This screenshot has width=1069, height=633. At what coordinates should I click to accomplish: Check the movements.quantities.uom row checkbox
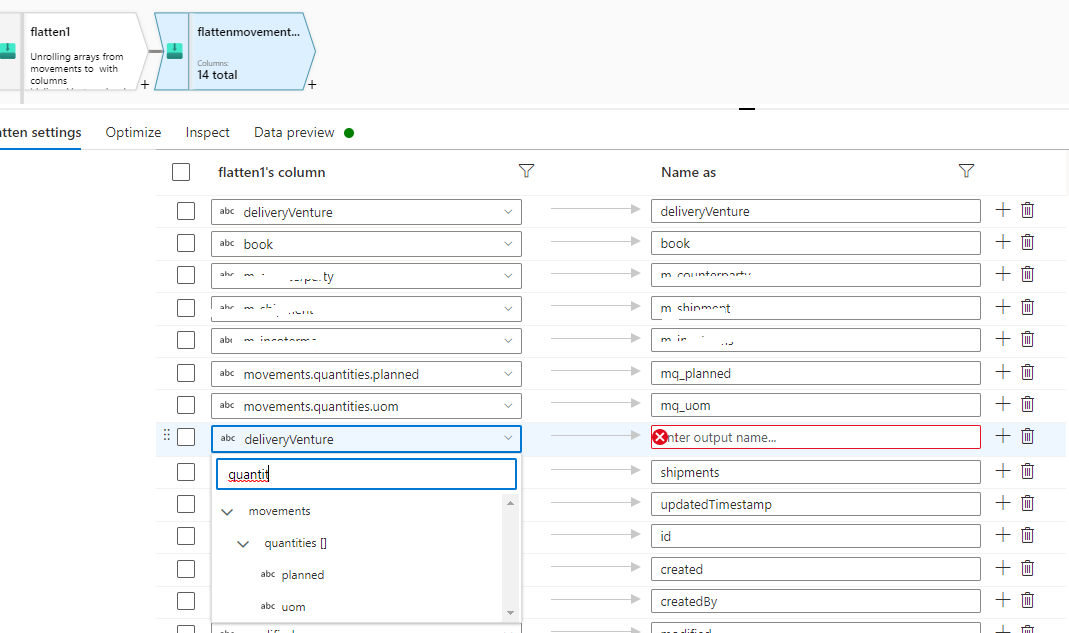pyautogui.click(x=185, y=404)
